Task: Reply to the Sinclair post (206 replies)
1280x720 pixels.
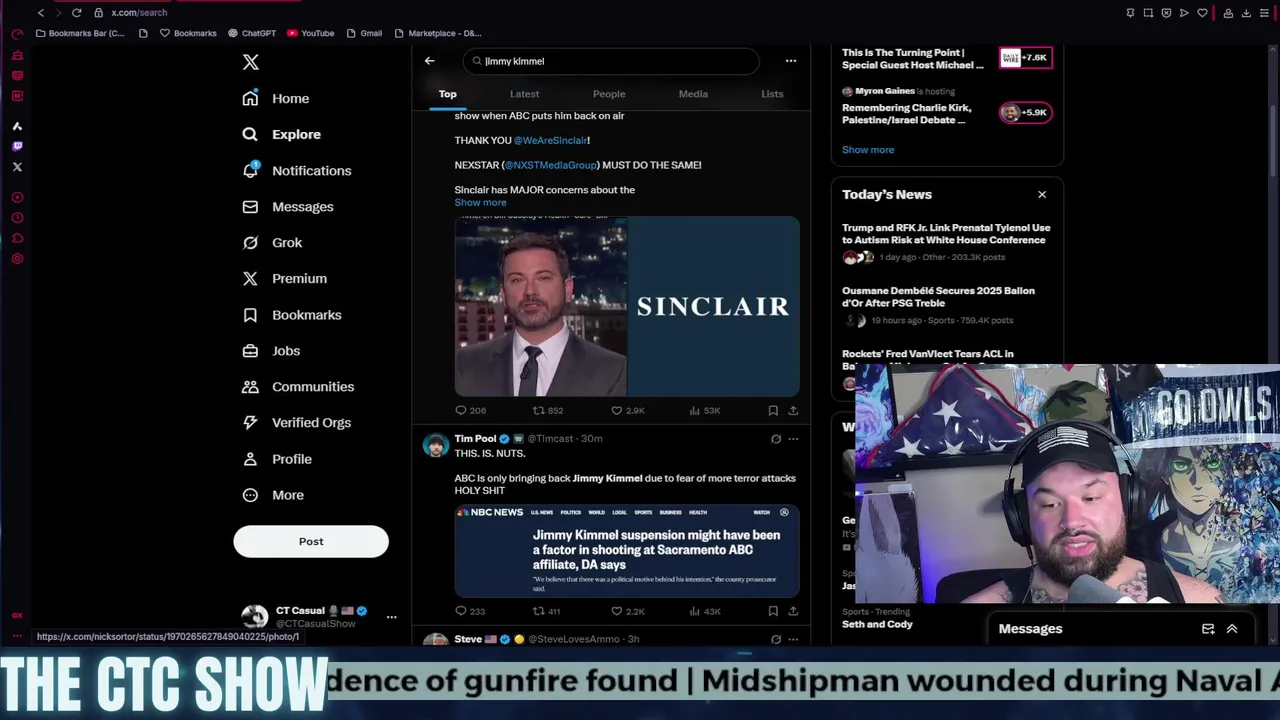Action: coord(470,410)
